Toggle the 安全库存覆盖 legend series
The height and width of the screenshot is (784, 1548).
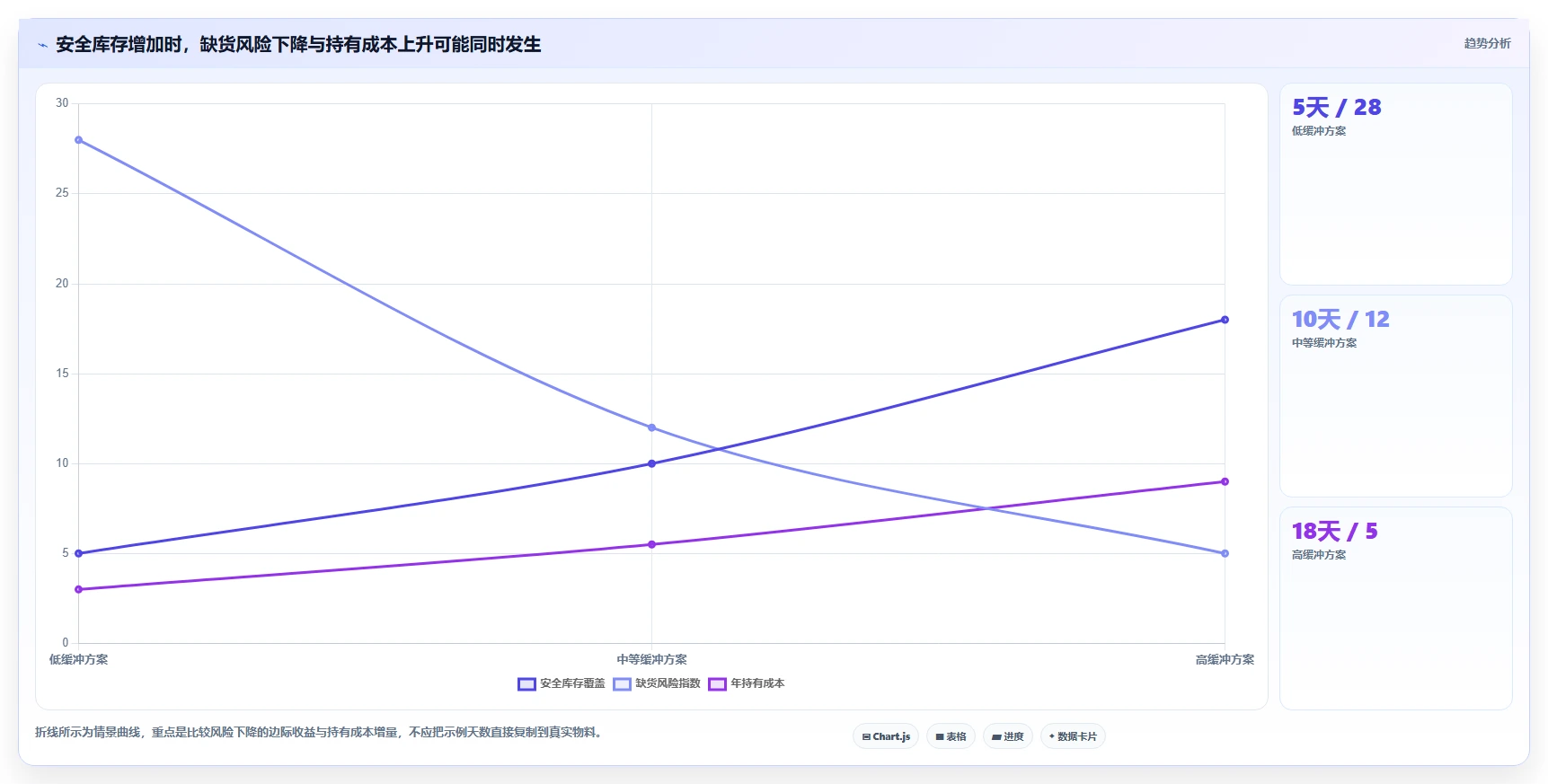562,683
